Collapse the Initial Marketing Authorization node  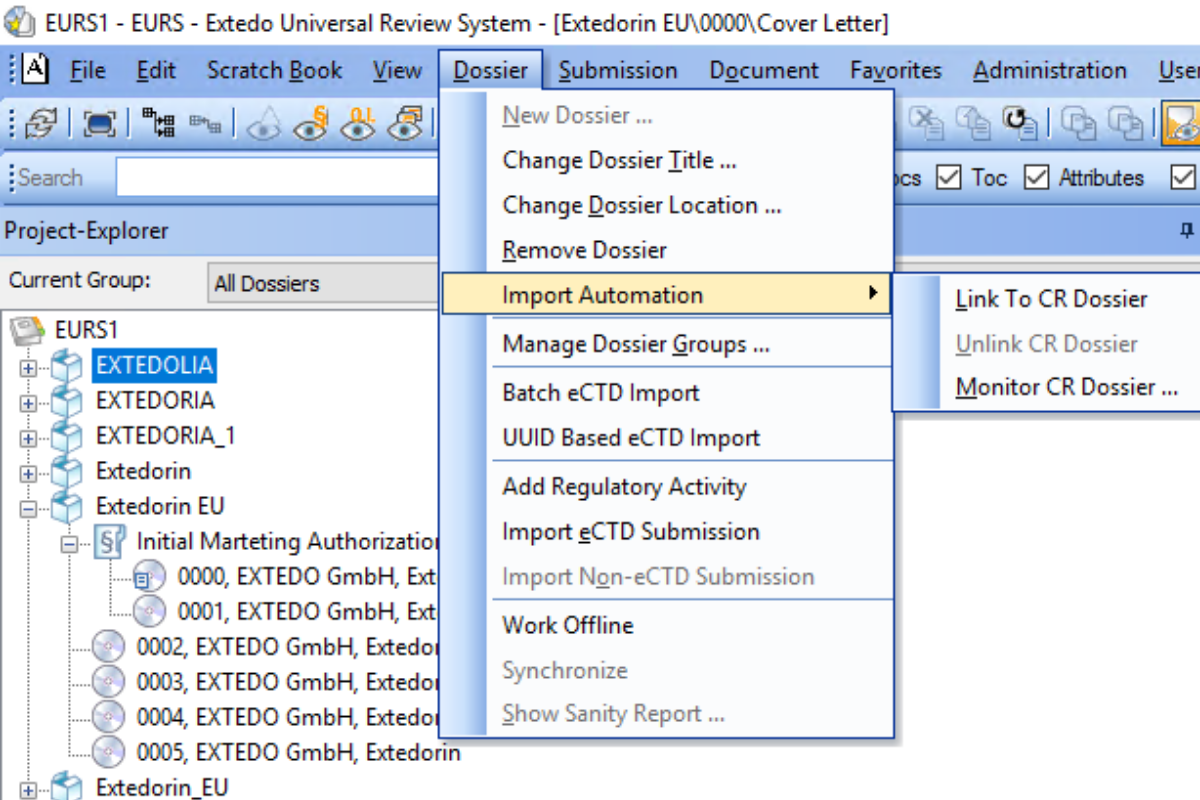pyautogui.click(x=68, y=544)
